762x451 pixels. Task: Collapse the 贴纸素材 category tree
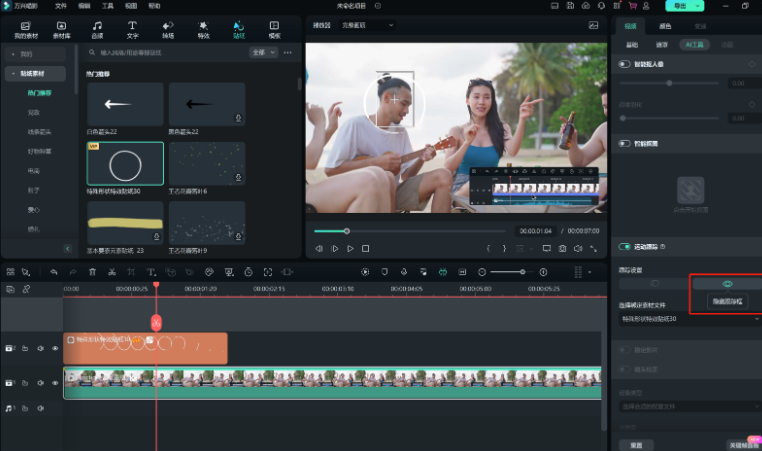(11, 73)
